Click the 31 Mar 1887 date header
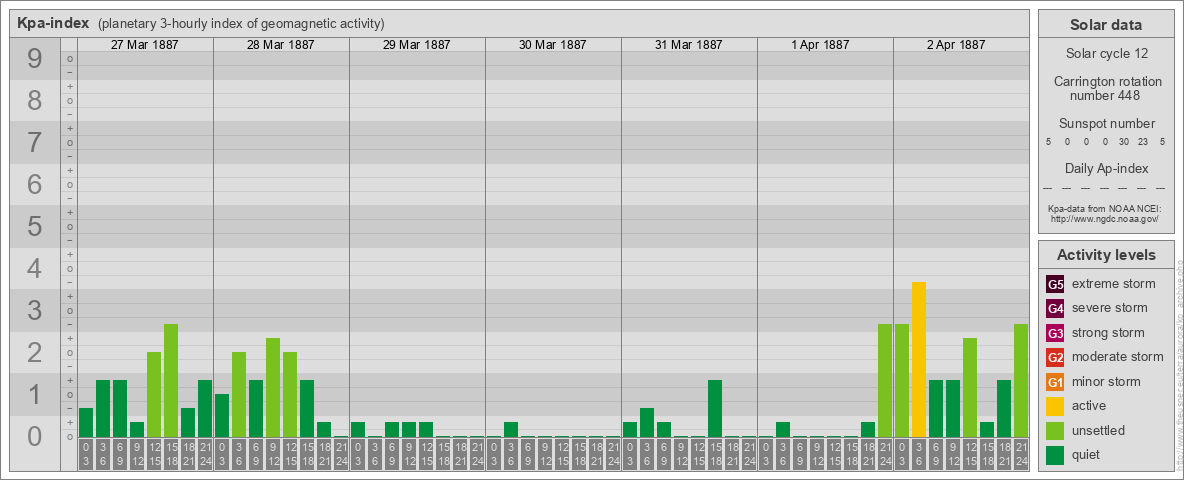The height and width of the screenshot is (480, 1184). click(x=689, y=45)
